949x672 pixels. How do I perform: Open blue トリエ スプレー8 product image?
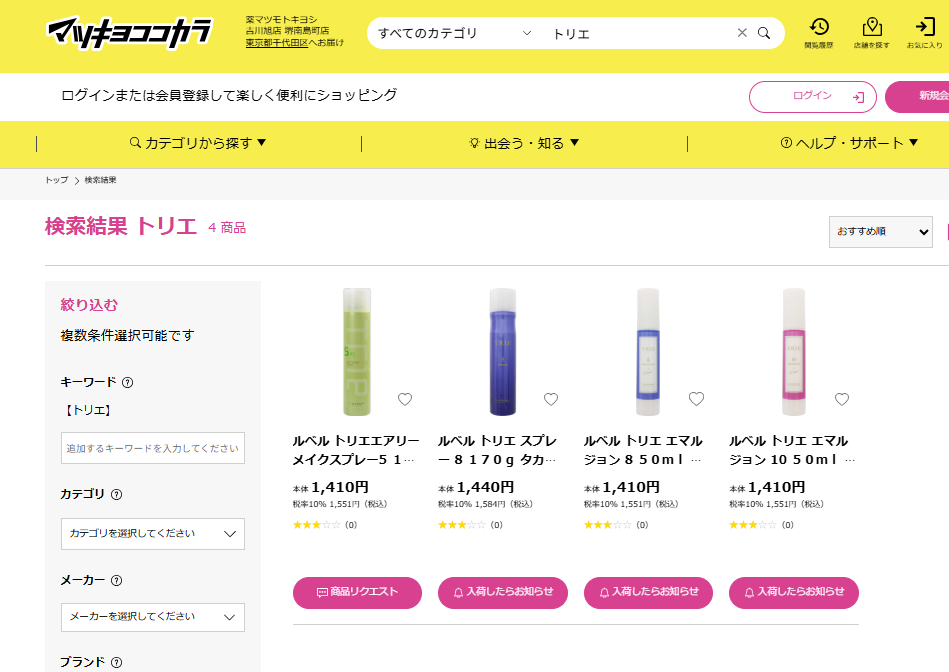[503, 352]
